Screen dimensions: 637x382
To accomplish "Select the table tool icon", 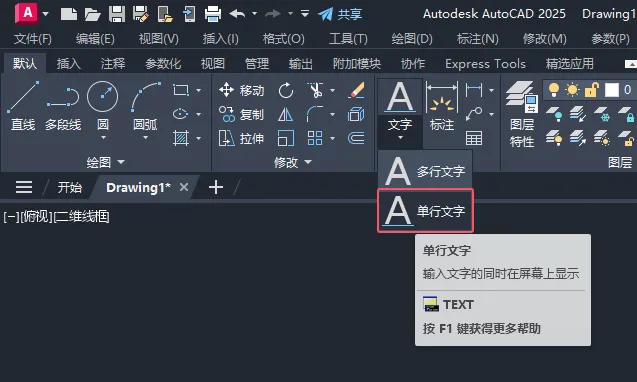I will (x=474, y=138).
